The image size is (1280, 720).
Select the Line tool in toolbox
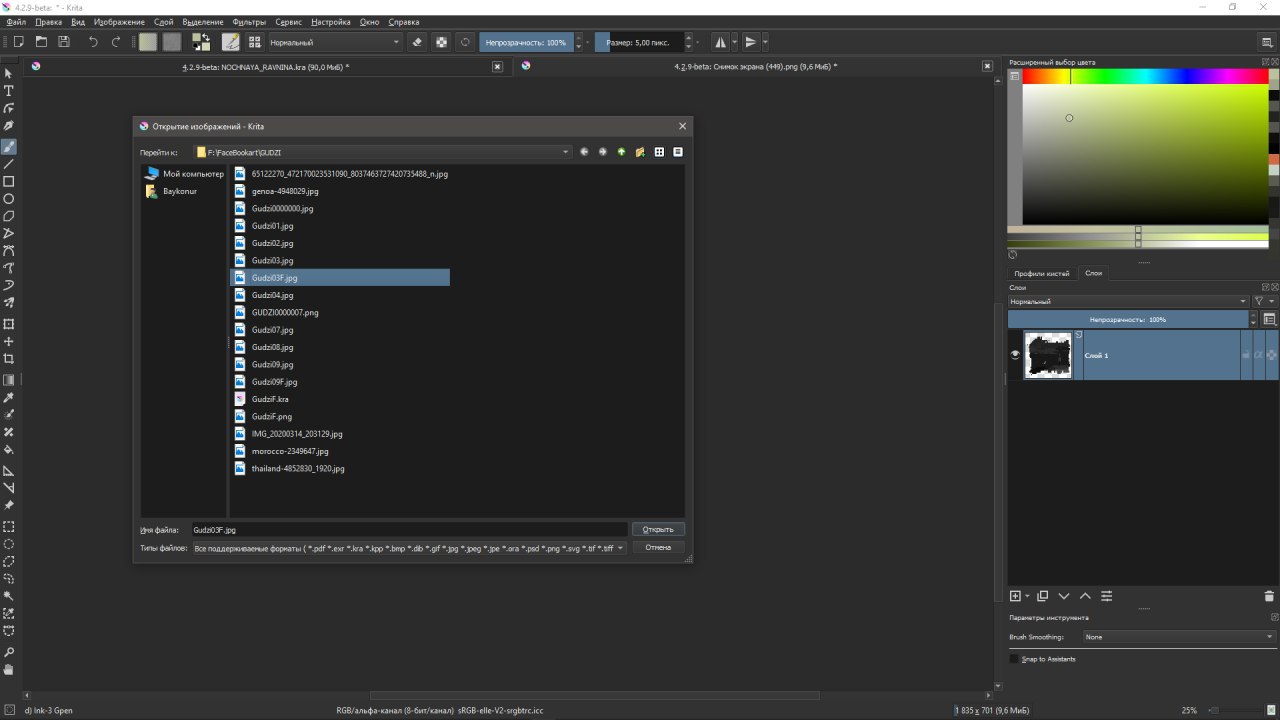tap(9, 164)
